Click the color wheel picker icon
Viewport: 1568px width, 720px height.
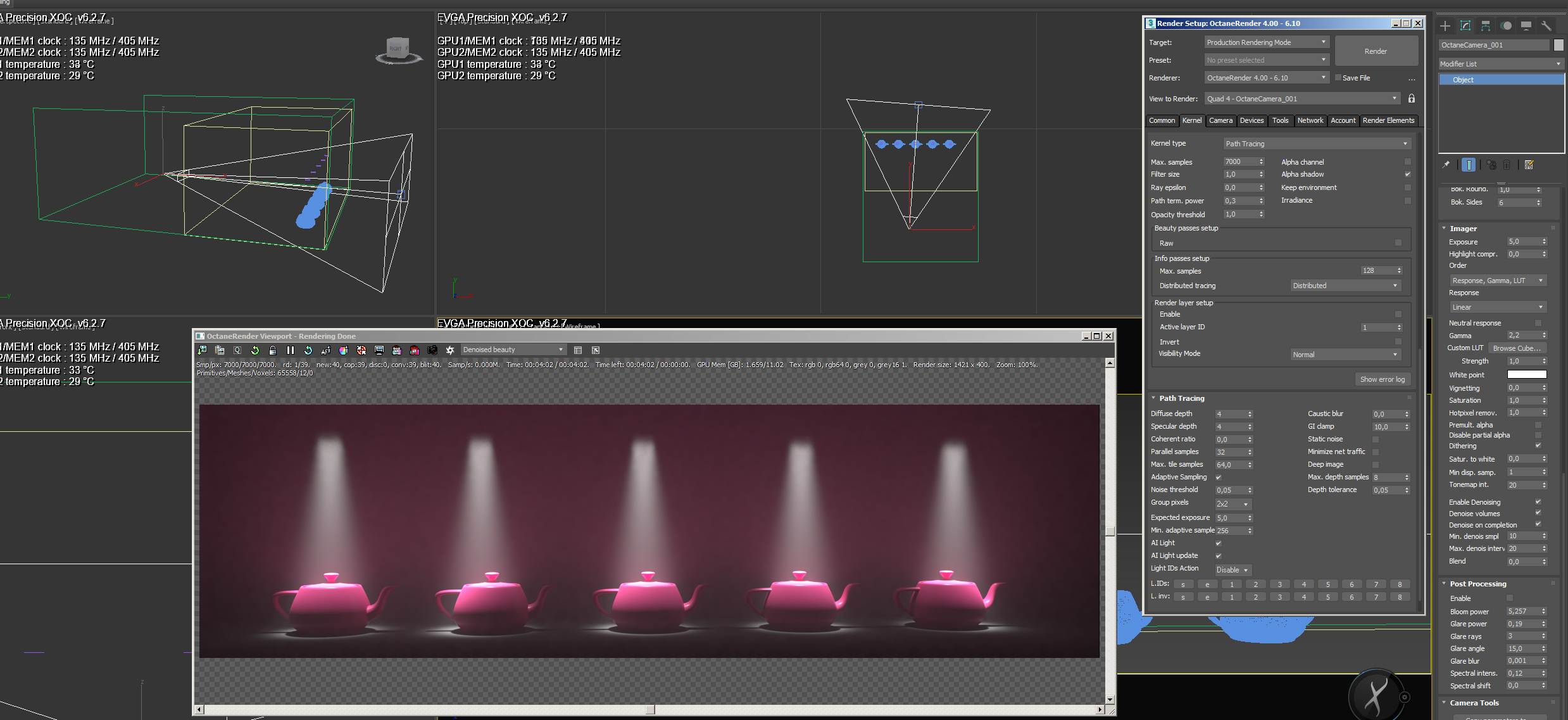point(343,350)
